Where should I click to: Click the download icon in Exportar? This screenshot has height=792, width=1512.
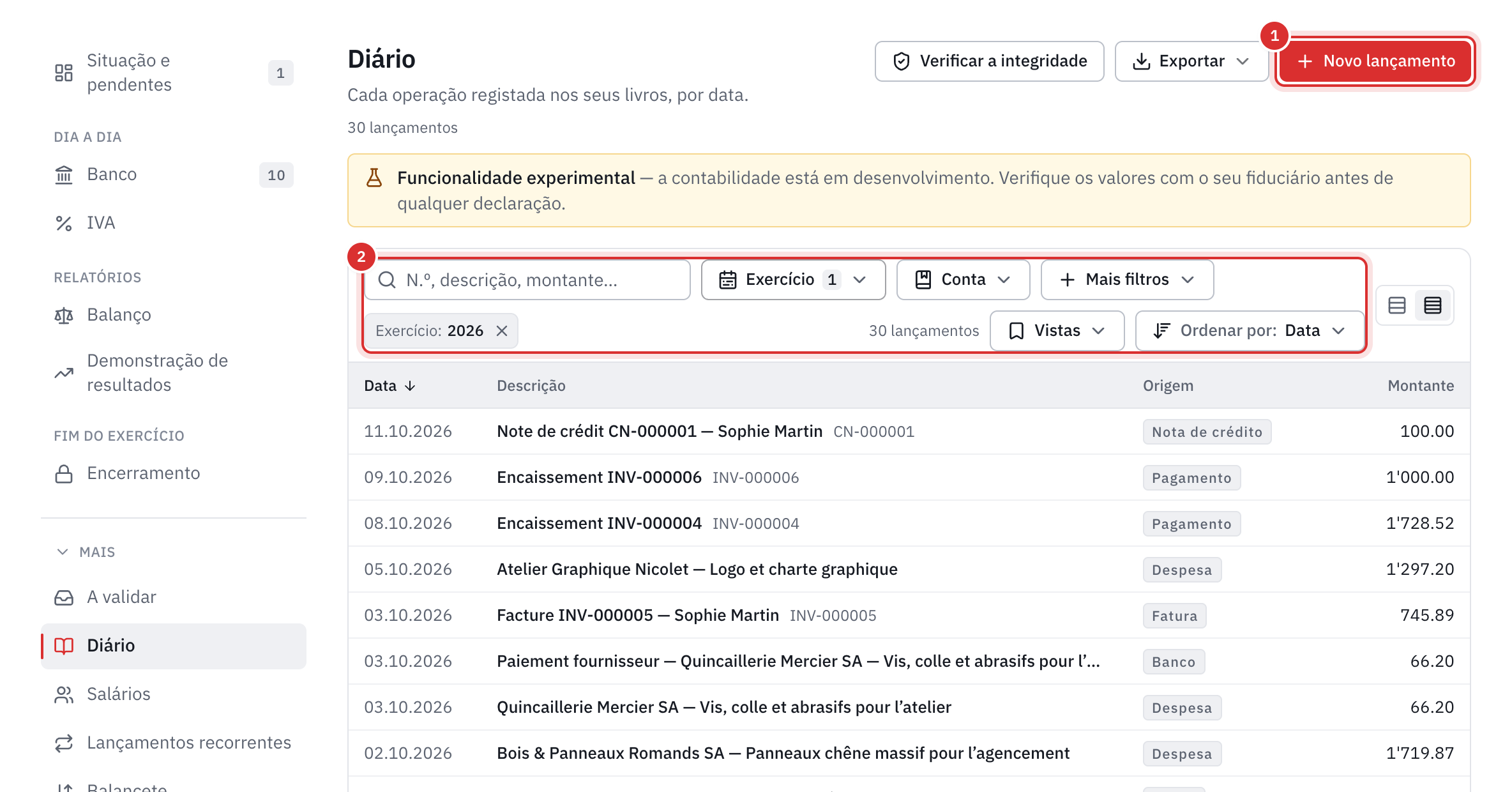click(x=1141, y=61)
